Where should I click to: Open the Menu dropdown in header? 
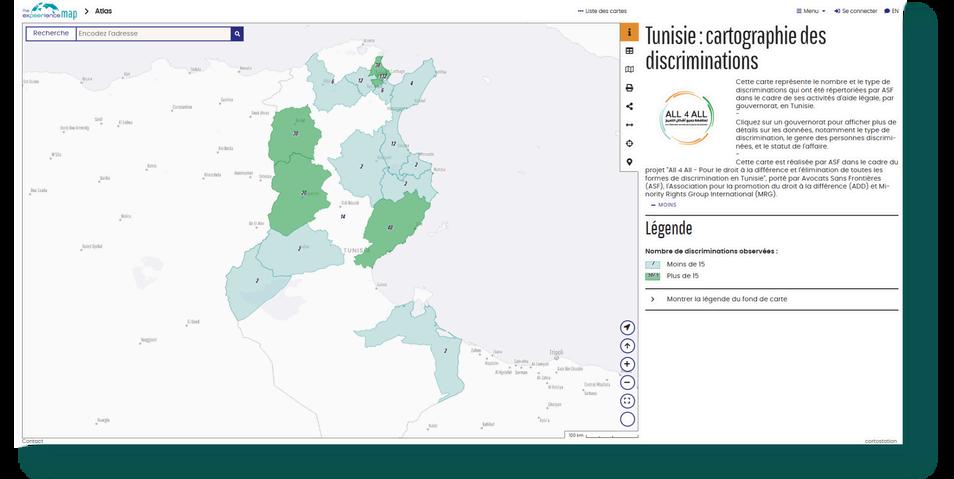(x=811, y=11)
